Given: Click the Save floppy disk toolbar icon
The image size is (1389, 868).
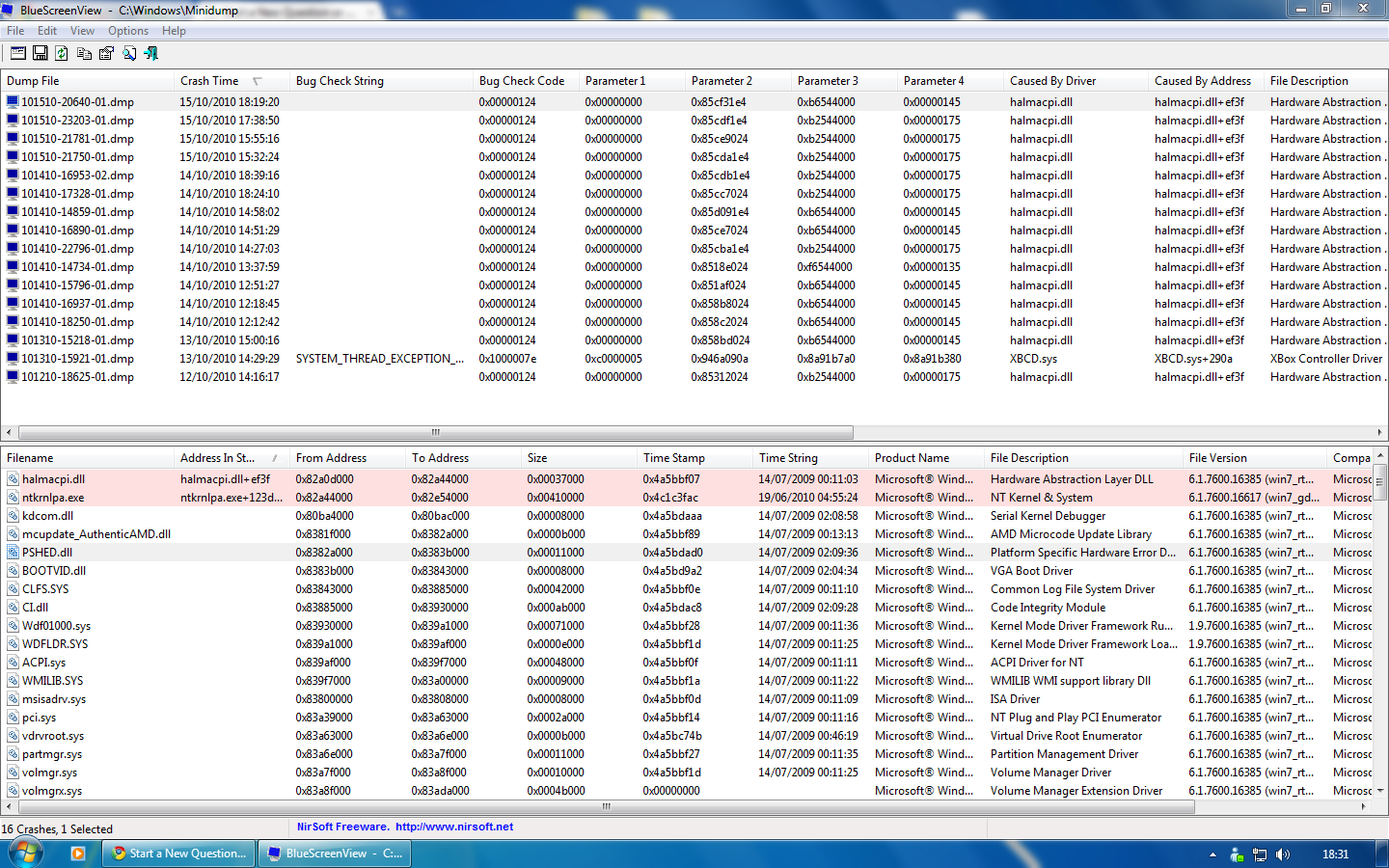Looking at the screenshot, I should click(41, 53).
